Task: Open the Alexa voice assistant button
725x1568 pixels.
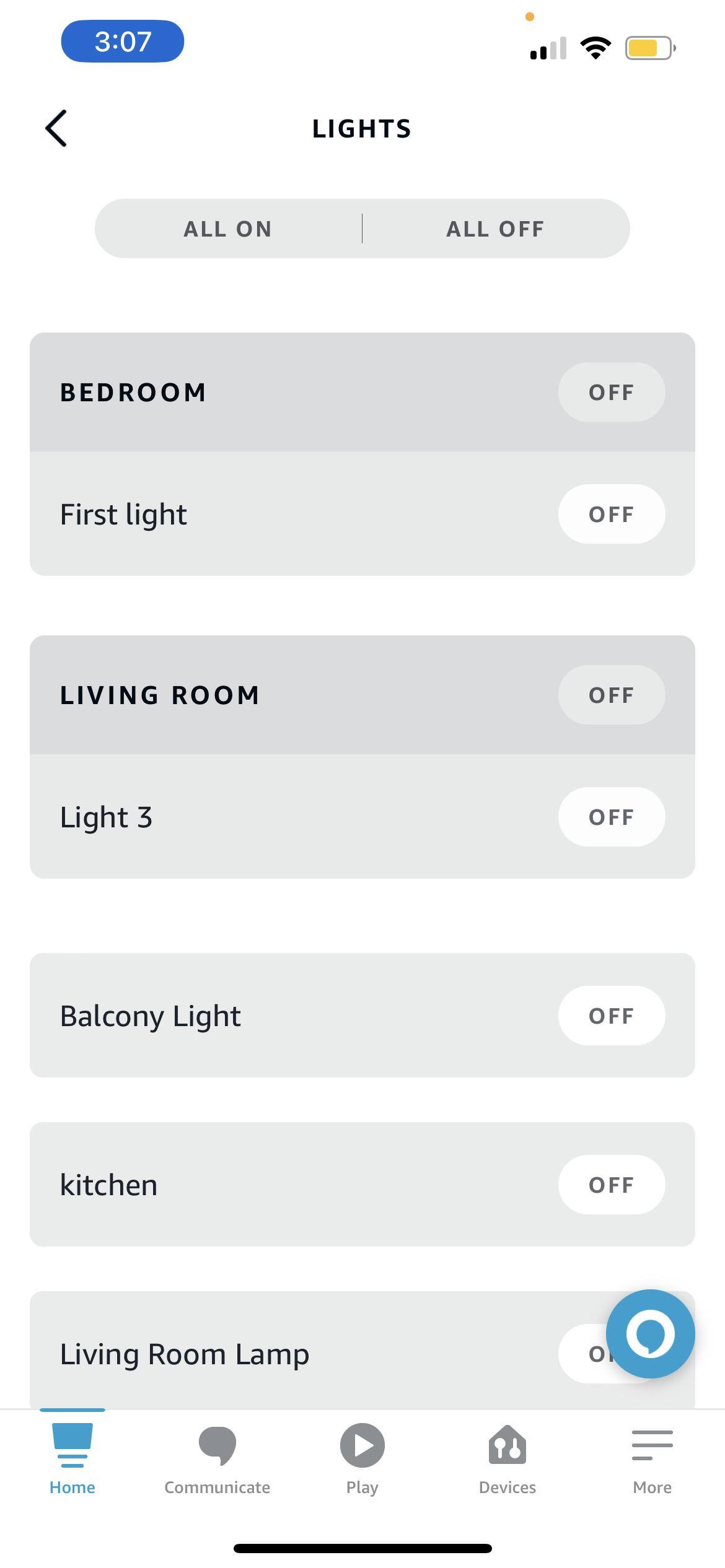Action: click(x=650, y=1333)
